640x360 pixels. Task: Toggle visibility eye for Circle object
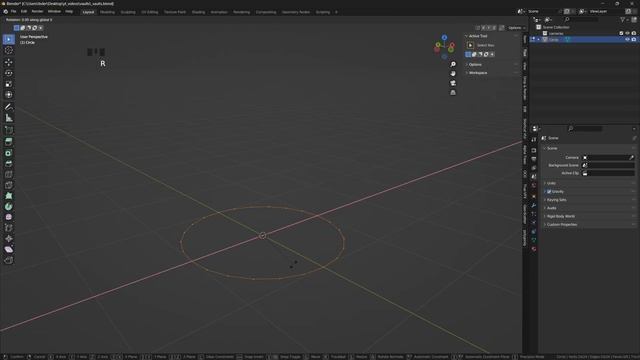(x=627, y=40)
